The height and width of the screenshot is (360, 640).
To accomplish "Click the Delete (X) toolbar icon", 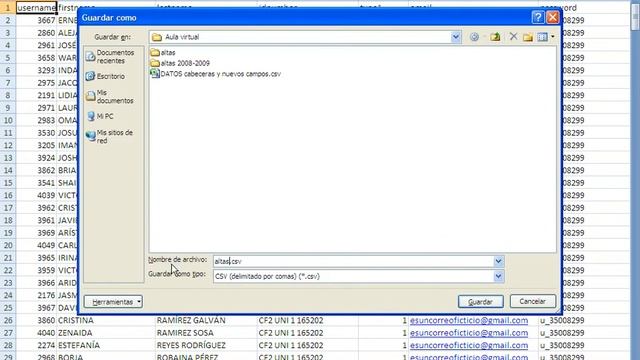I will coord(513,37).
